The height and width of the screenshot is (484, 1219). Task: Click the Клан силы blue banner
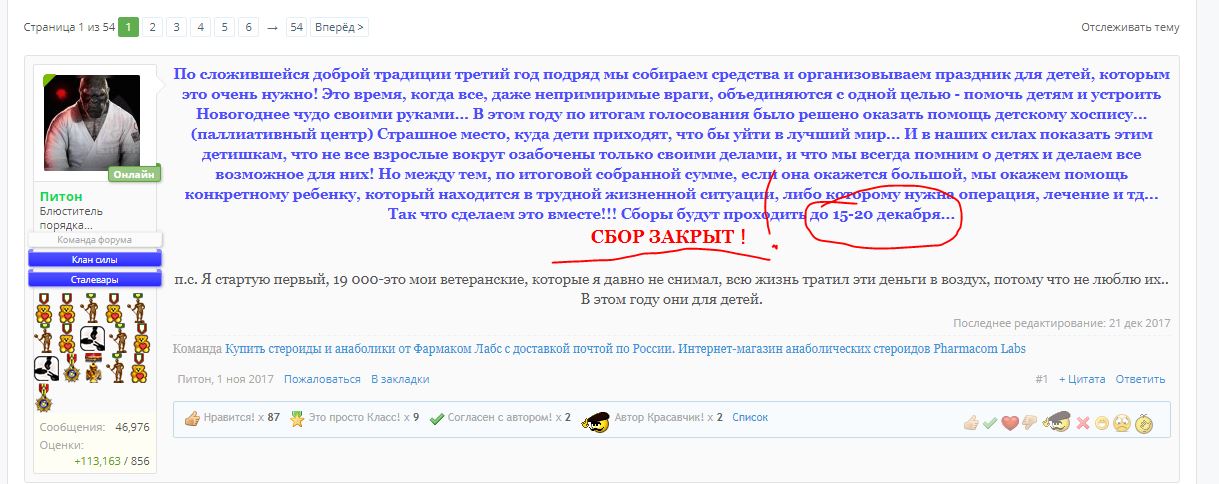point(95,259)
